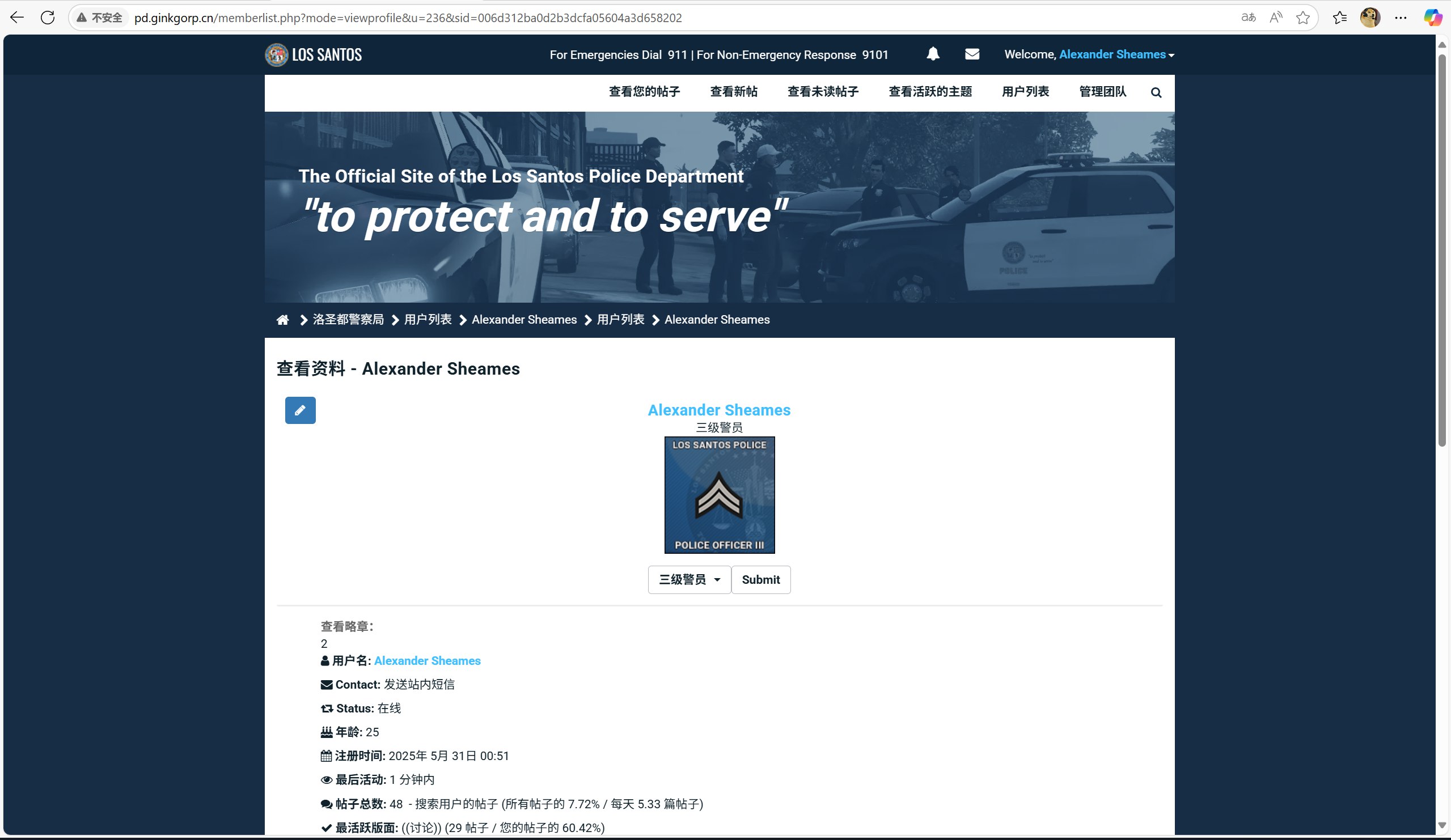
Task: Click the Submit button
Action: tap(760, 580)
